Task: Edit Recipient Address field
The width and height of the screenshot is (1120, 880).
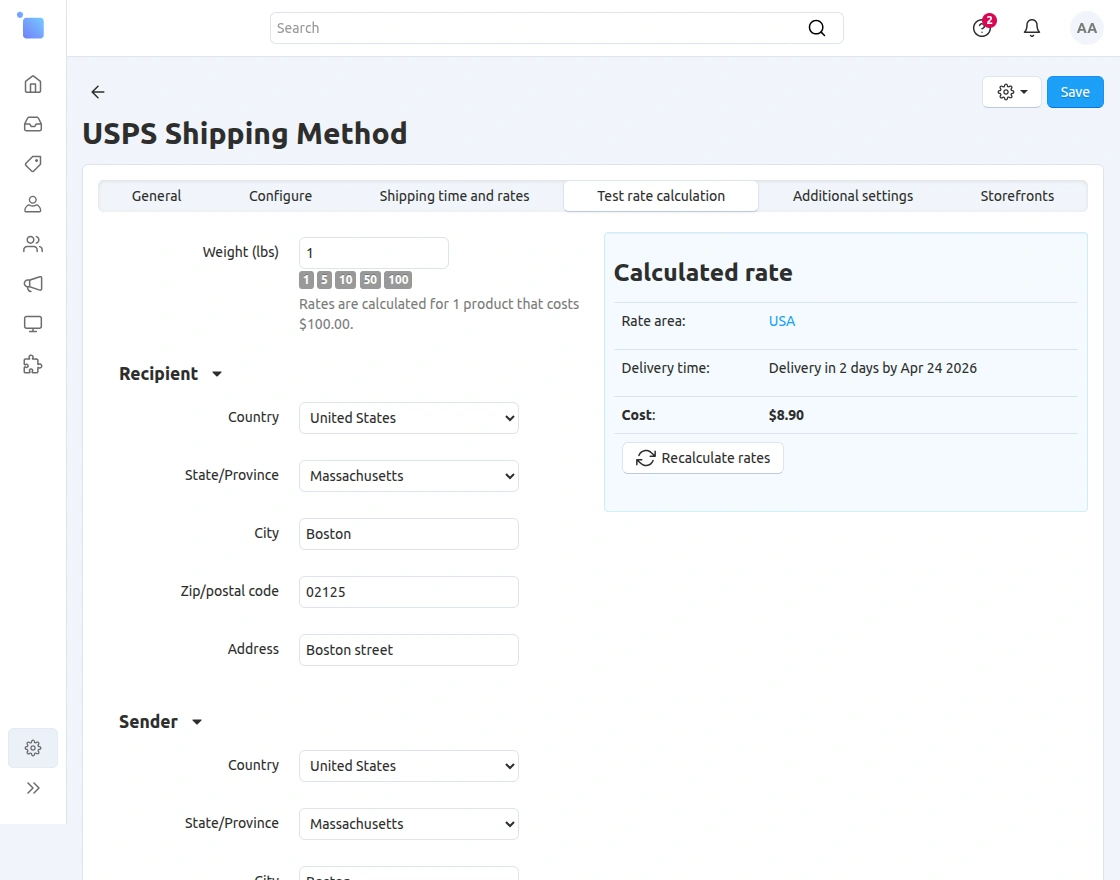Action: (x=409, y=649)
